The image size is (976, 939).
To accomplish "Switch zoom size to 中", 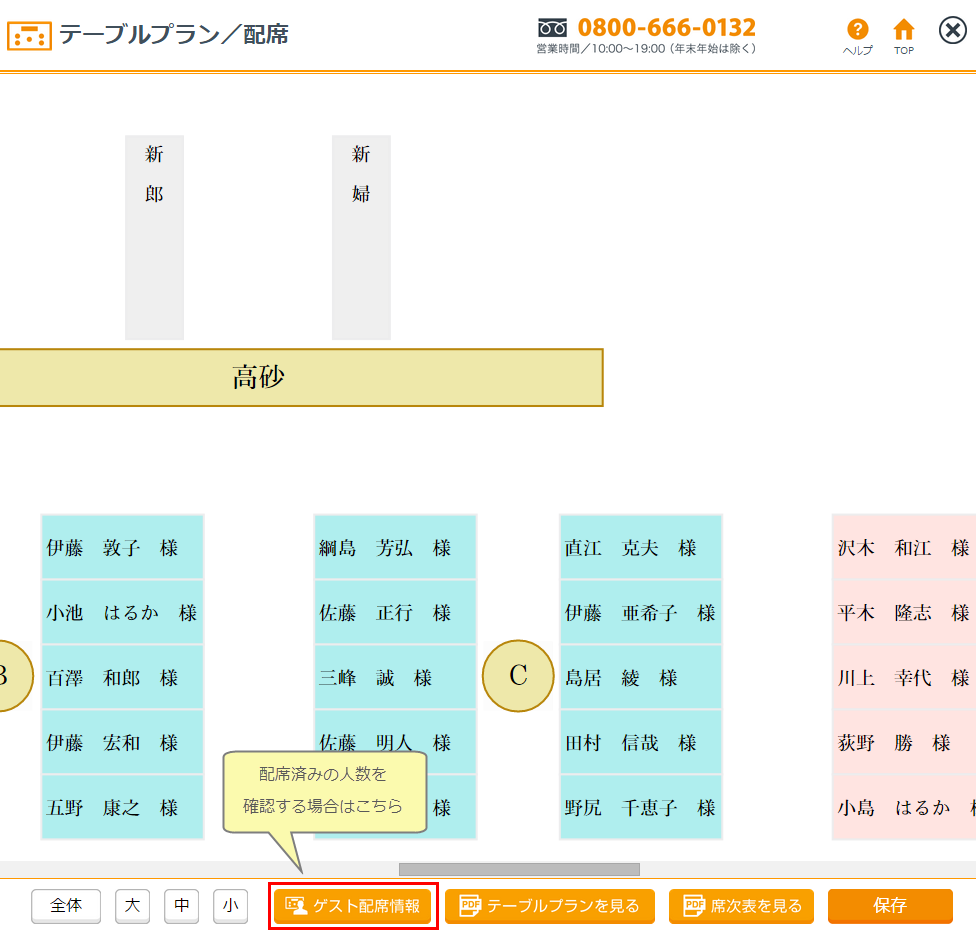I will pyautogui.click(x=181, y=906).
